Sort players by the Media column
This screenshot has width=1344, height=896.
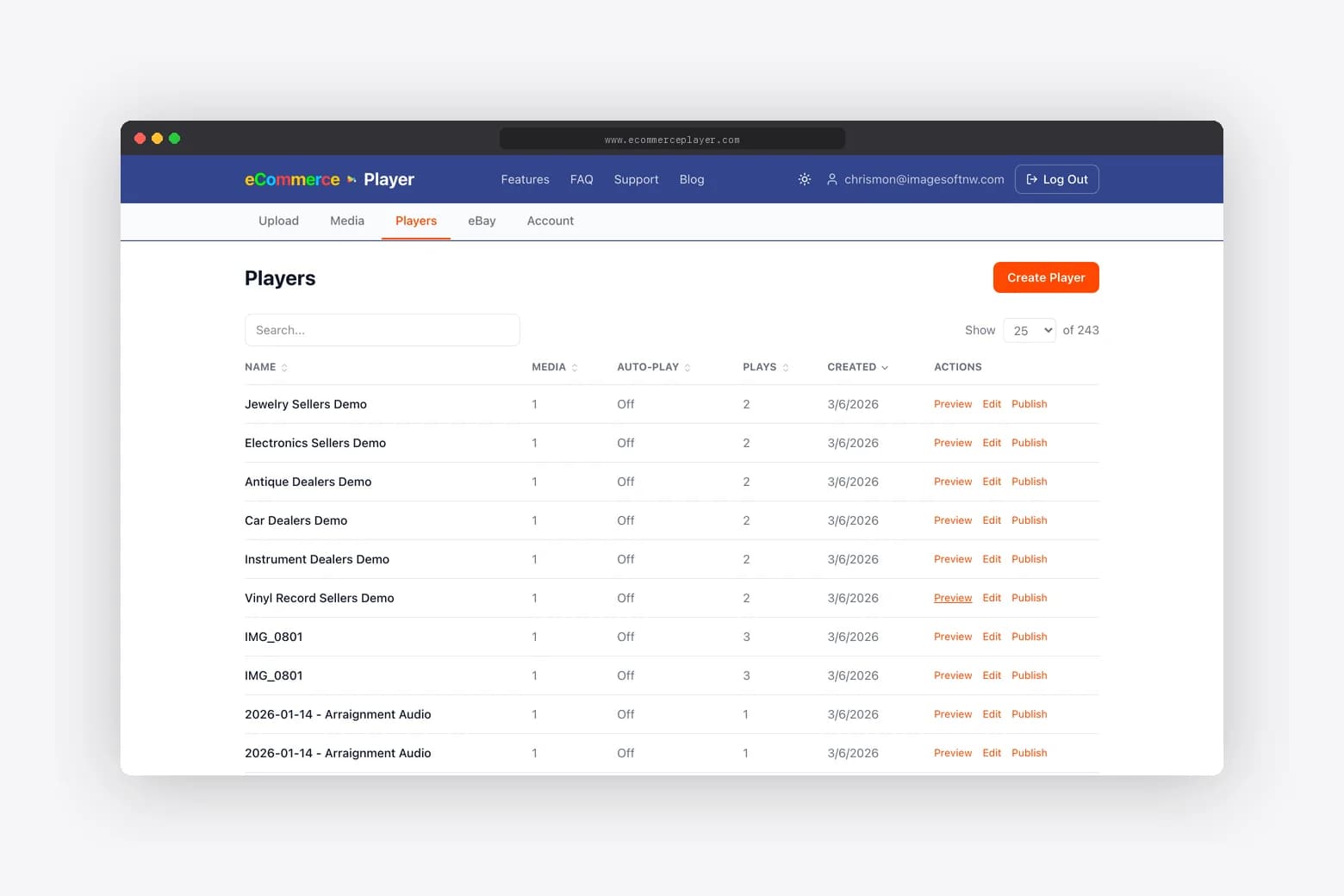[574, 366]
